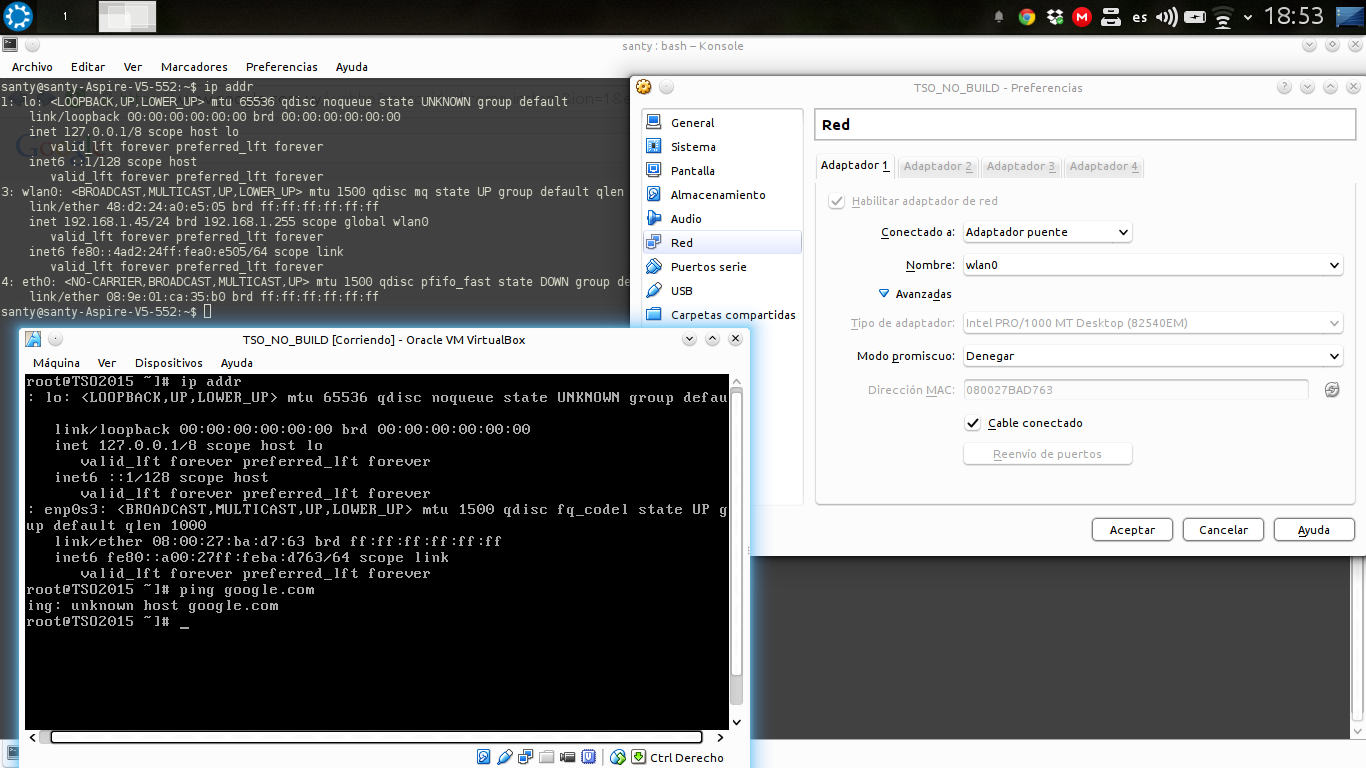Viewport: 1366px width, 768px height.
Task: Click the Dirección MAC field
Action: point(1135,390)
